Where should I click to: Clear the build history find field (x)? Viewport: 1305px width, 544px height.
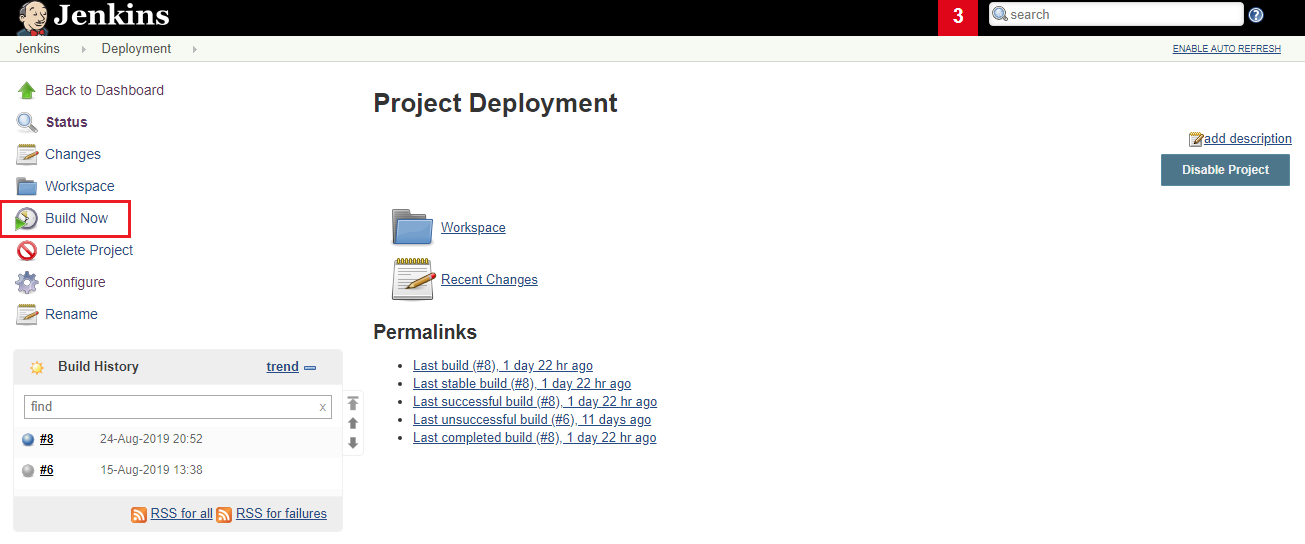pos(322,407)
